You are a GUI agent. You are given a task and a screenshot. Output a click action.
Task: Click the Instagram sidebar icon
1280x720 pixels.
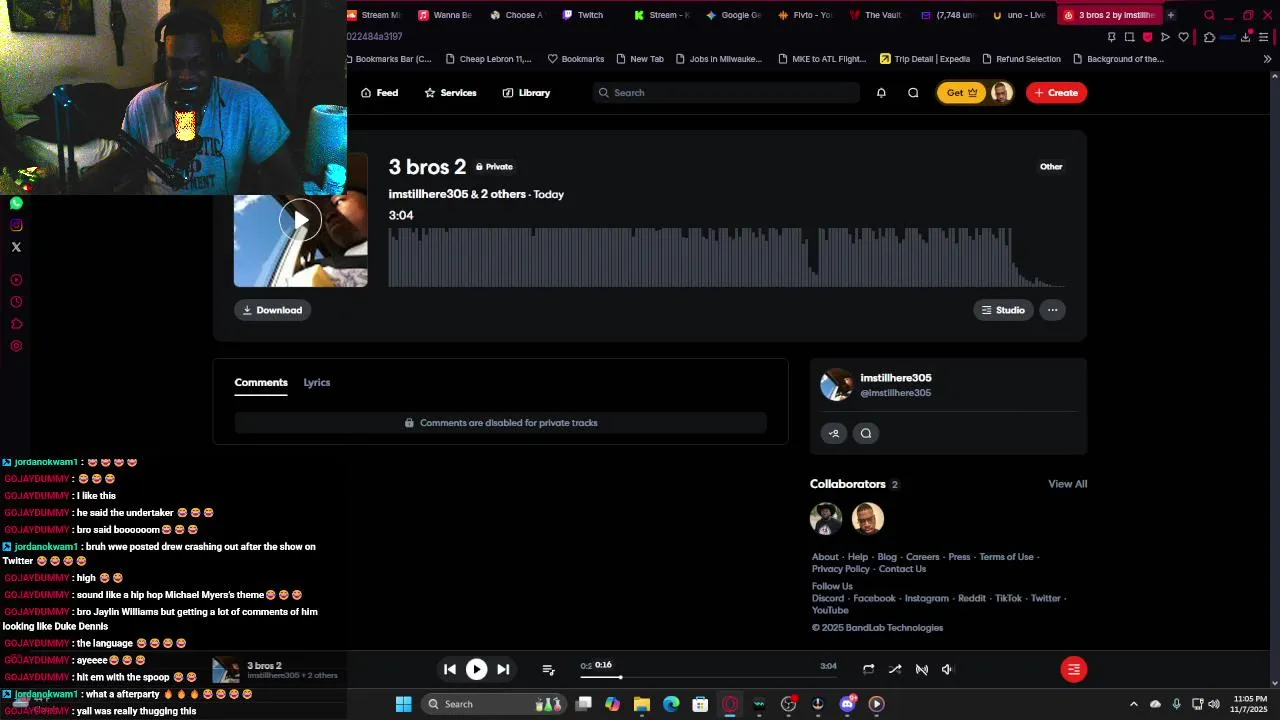pyautogui.click(x=16, y=225)
